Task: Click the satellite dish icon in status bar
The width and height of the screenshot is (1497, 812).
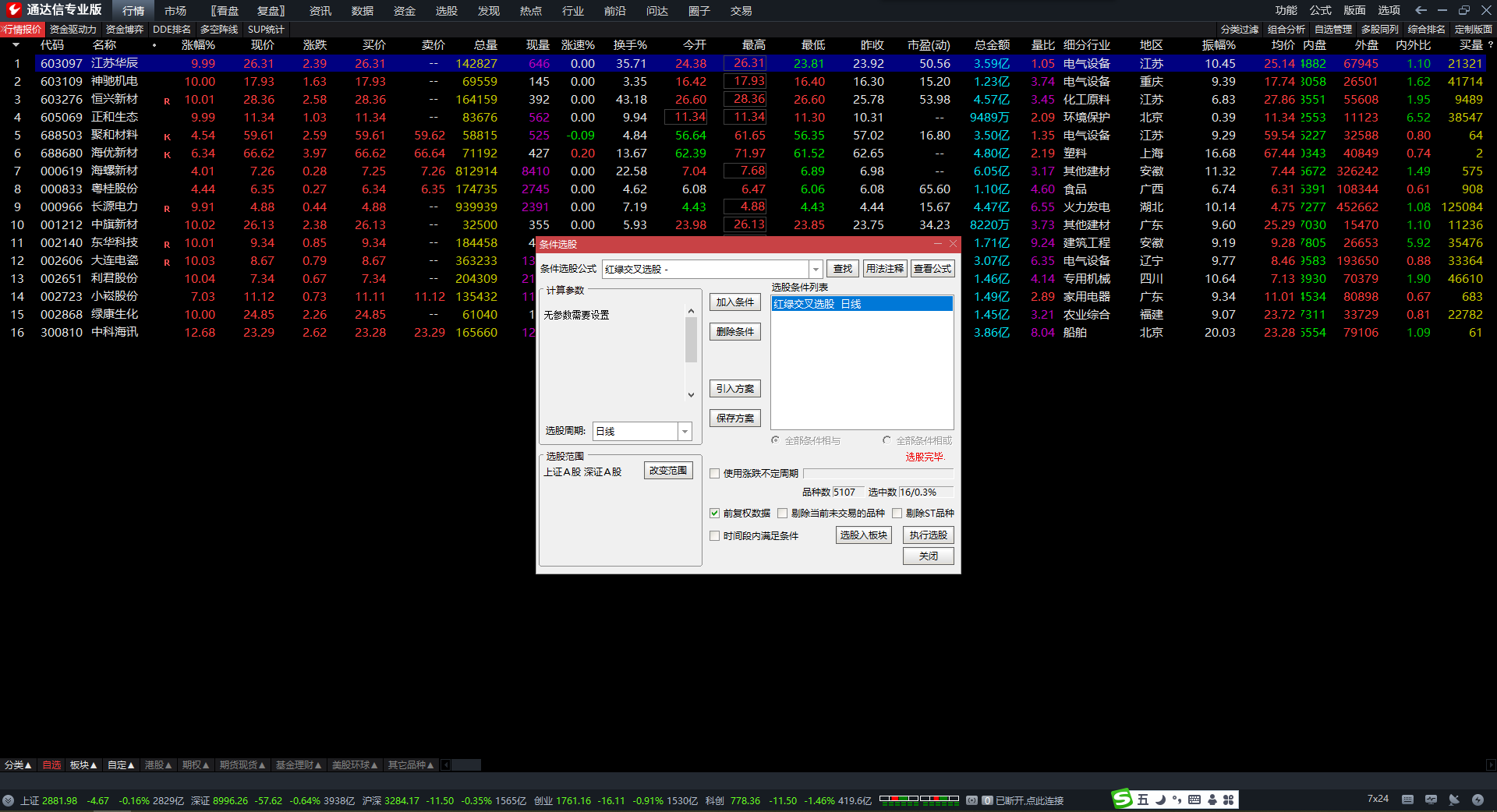Action: [1454, 800]
